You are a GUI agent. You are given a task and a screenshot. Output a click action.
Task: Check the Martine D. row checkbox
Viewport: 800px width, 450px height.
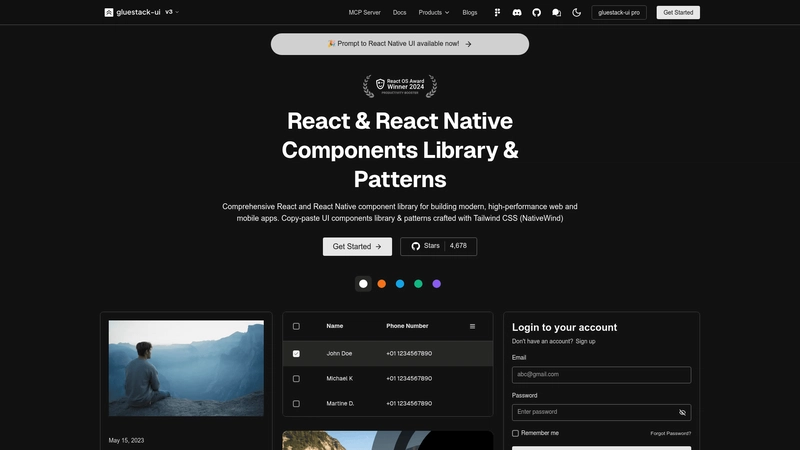pyautogui.click(x=296, y=404)
